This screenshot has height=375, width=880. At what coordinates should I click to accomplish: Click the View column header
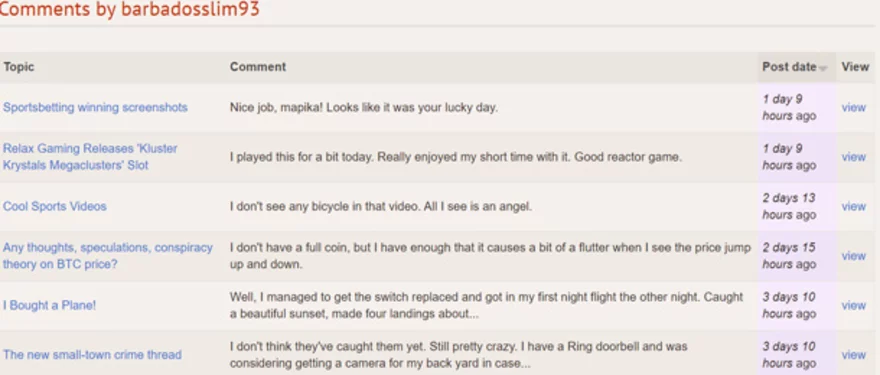click(855, 67)
